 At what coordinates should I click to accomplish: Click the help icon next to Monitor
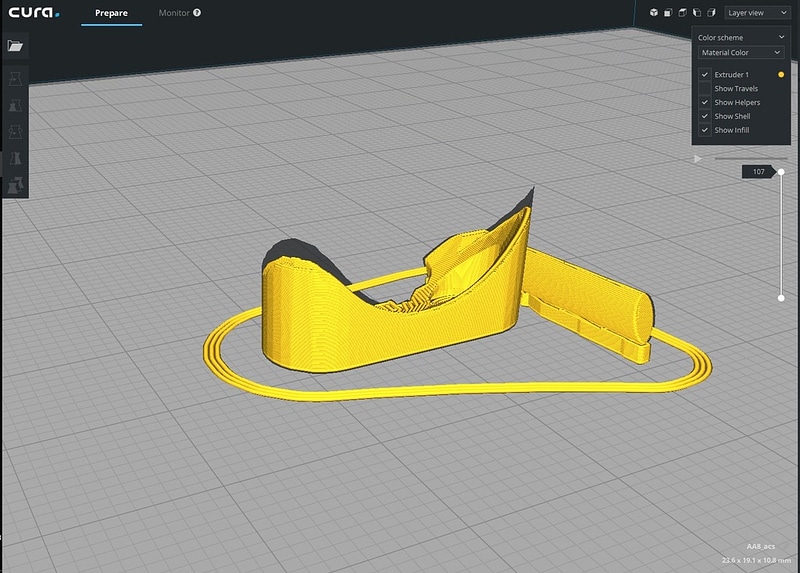pyautogui.click(x=197, y=13)
